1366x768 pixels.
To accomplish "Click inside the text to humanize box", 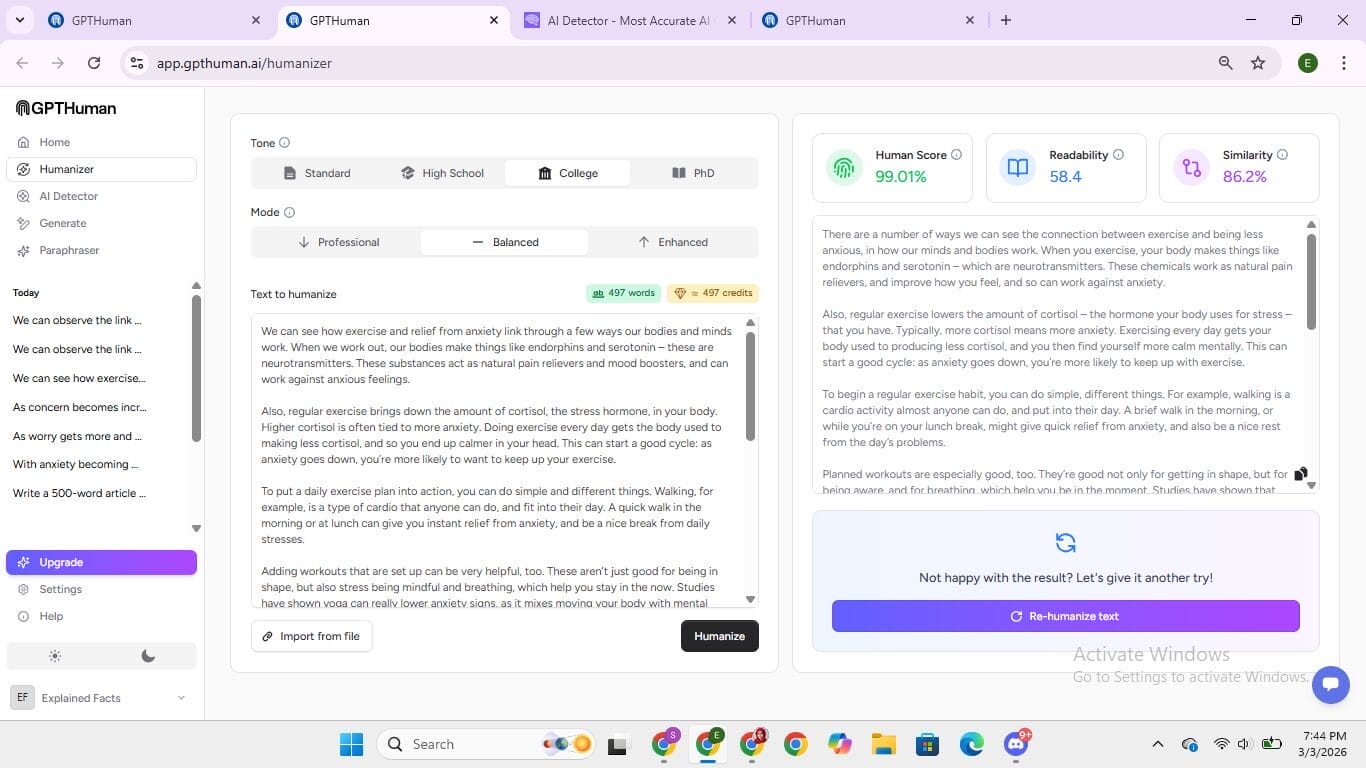I will tap(497, 460).
